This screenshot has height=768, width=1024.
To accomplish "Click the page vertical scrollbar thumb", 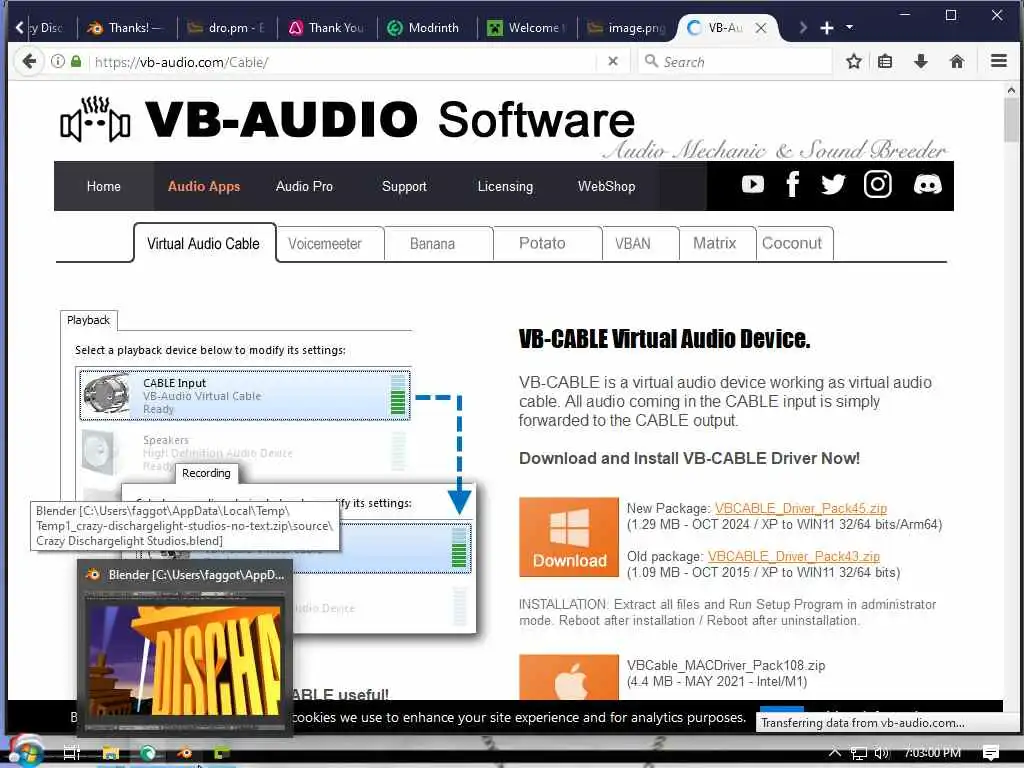I will coord(1012,120).
